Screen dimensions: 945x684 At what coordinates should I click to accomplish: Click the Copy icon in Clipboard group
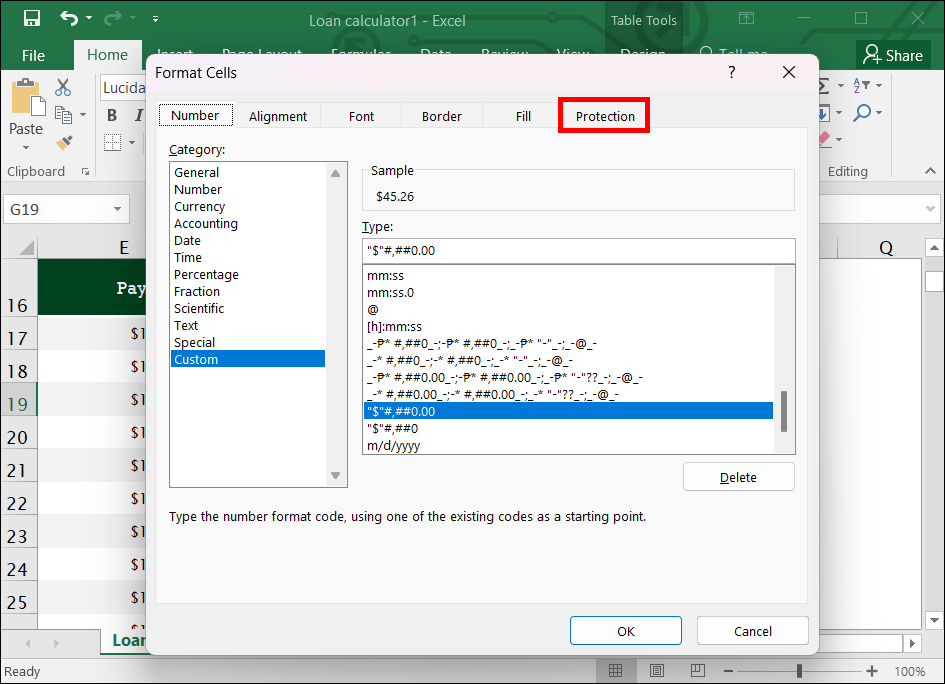pyautogui.click(x=64, y=115)
